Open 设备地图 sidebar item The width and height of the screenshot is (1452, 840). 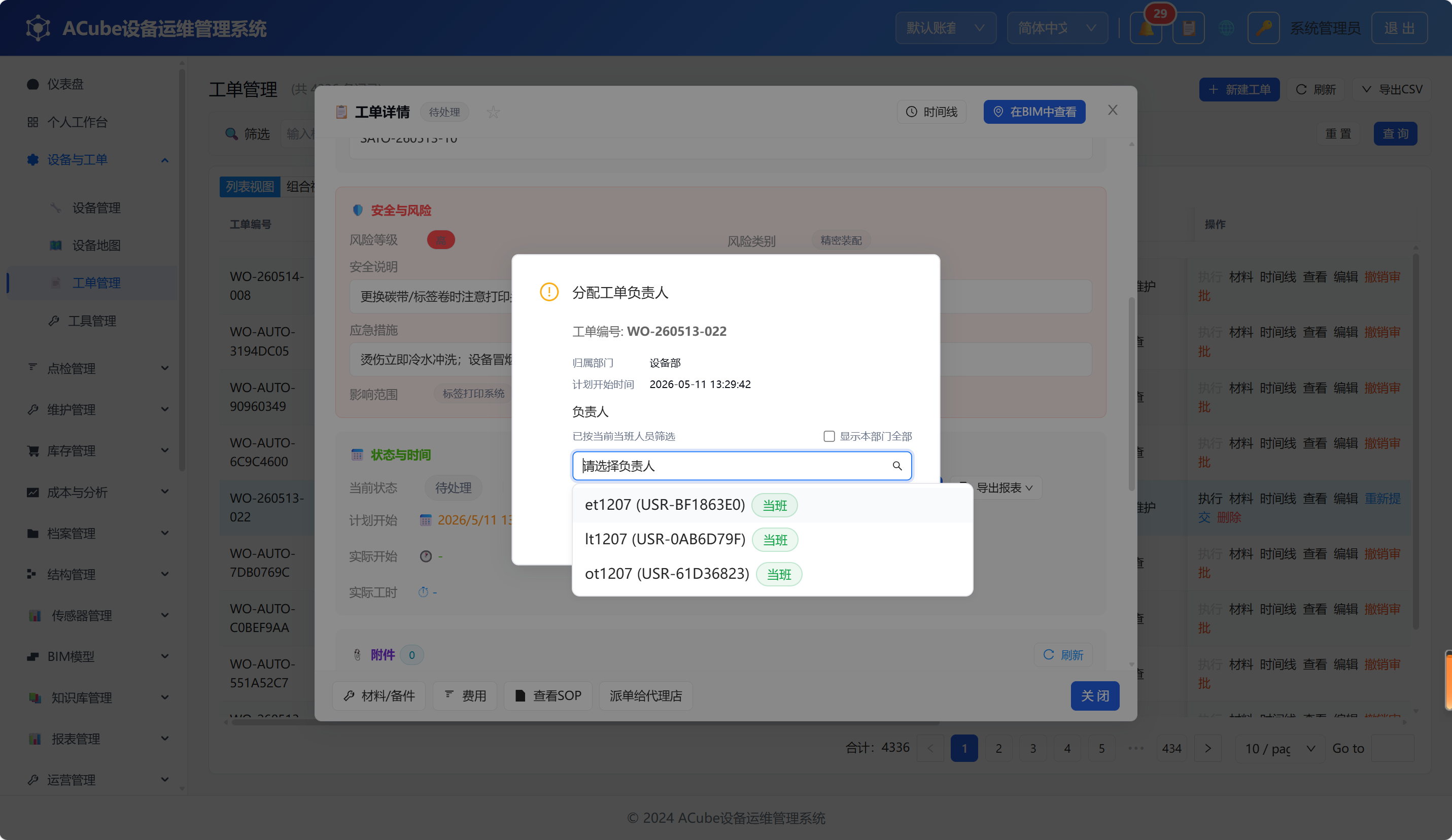click(96, 245)
